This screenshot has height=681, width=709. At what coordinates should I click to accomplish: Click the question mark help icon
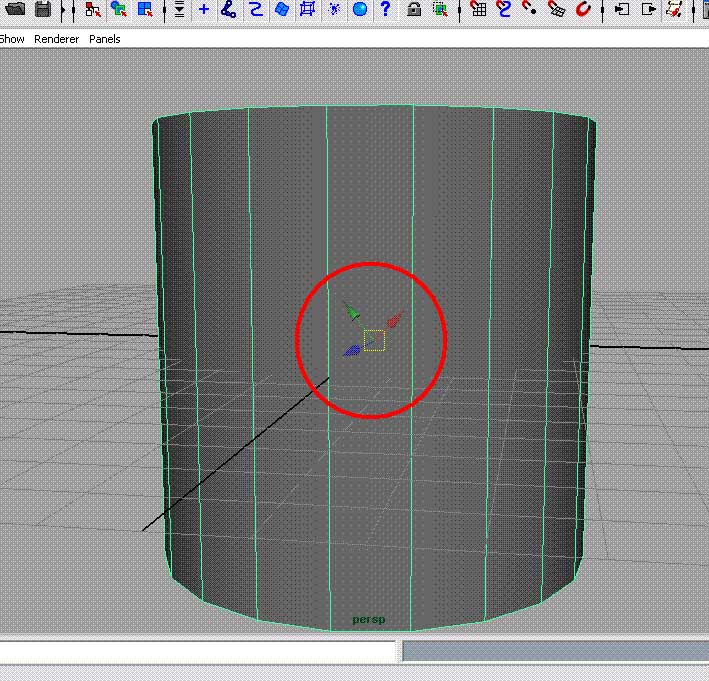pyautogui.click(x=385, y=10)
